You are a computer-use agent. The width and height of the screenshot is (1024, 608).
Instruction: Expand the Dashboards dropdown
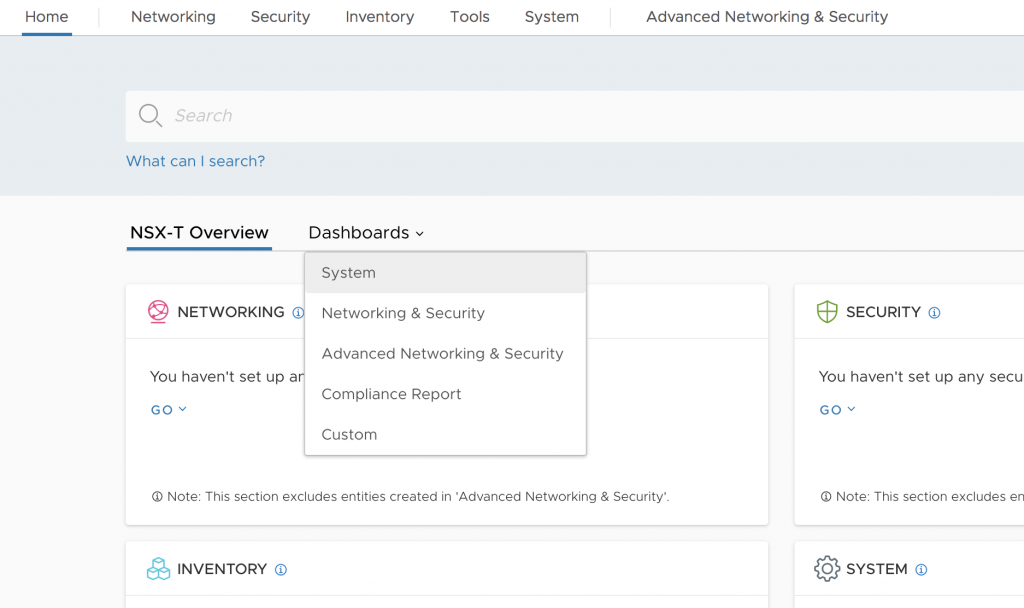(x=366, y=233)
